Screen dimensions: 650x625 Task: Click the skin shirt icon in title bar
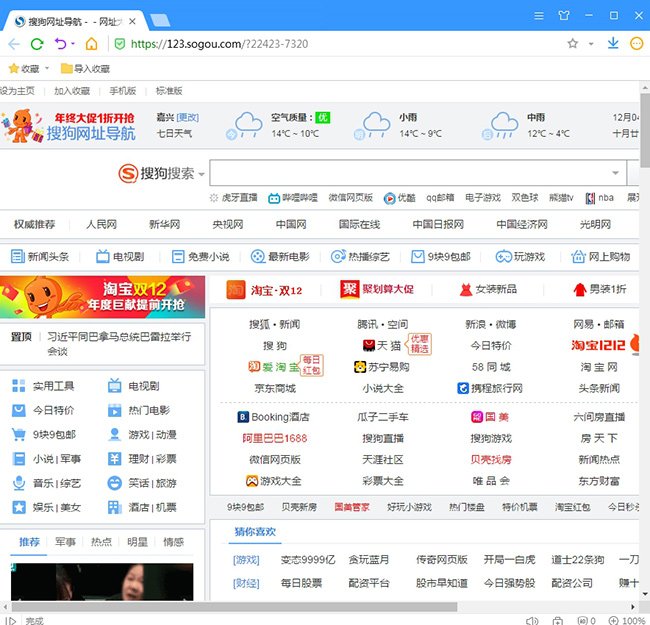click(x=564, y=16)
